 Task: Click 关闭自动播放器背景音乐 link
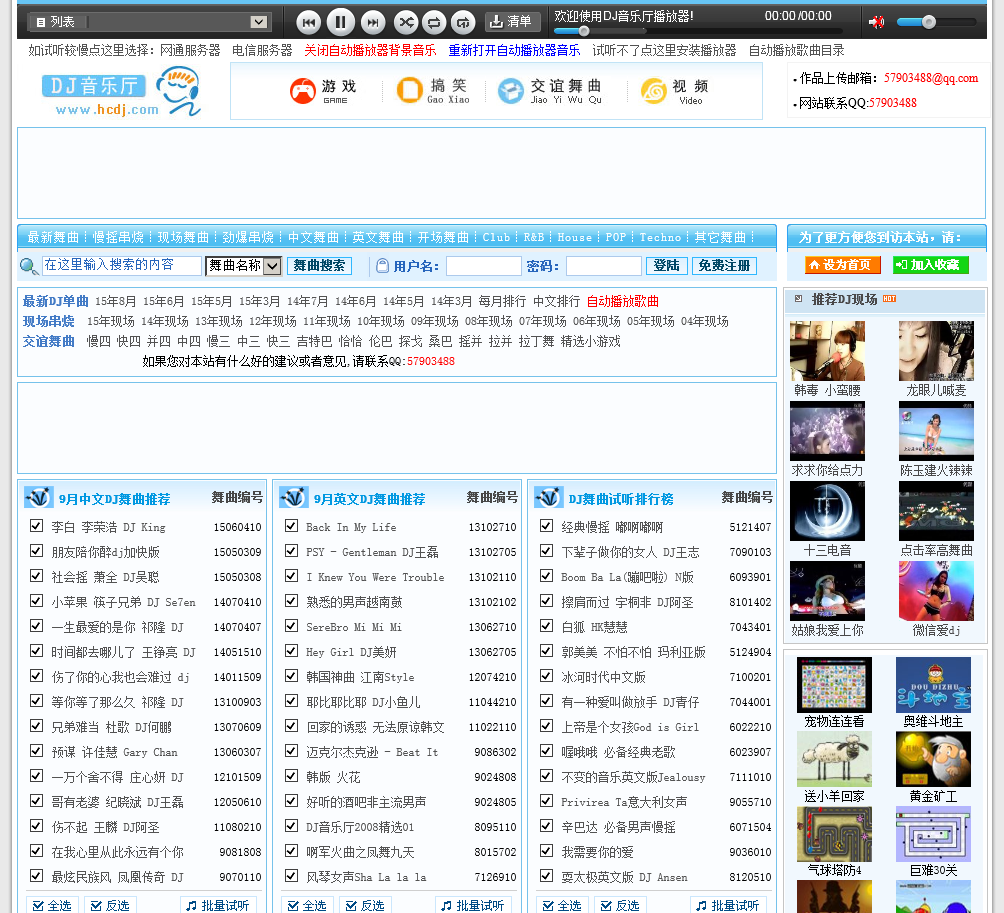370,50
